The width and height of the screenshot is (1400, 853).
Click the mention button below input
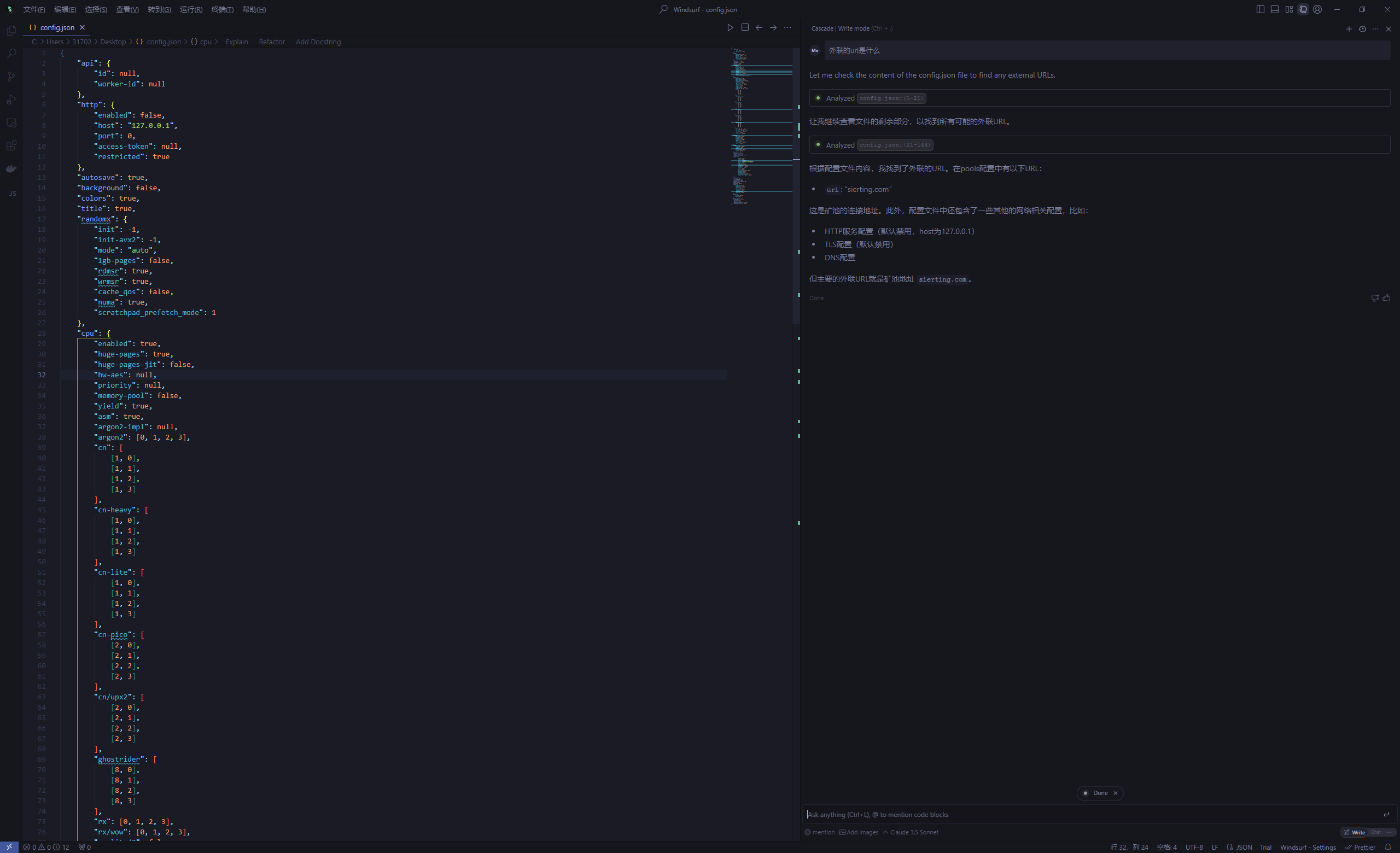pyautogui.click(x=820, y=832)
